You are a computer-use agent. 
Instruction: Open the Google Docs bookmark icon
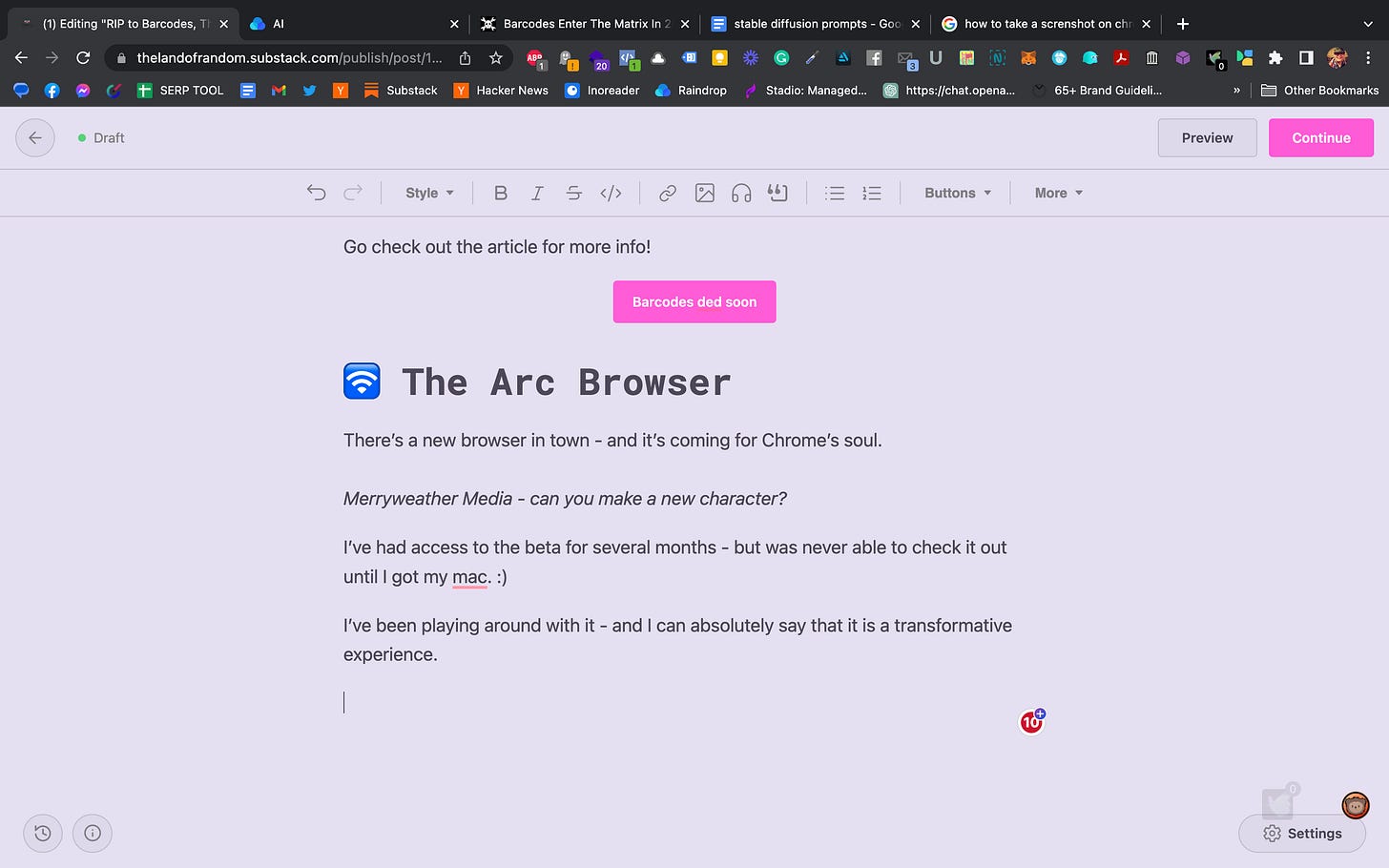click(x=248, y=91)
